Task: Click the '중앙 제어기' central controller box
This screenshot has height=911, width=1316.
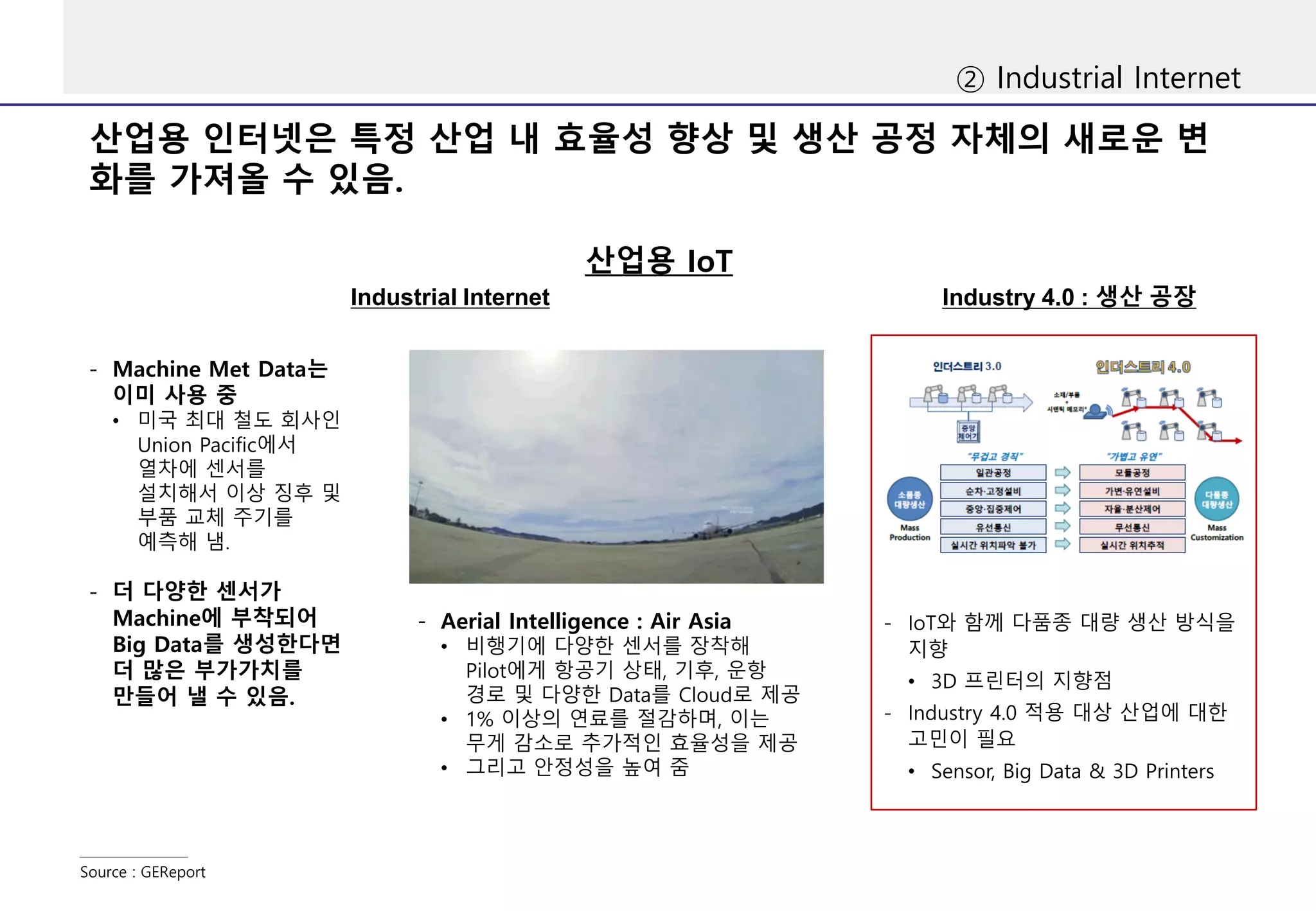Action: (x=968, y=432)
